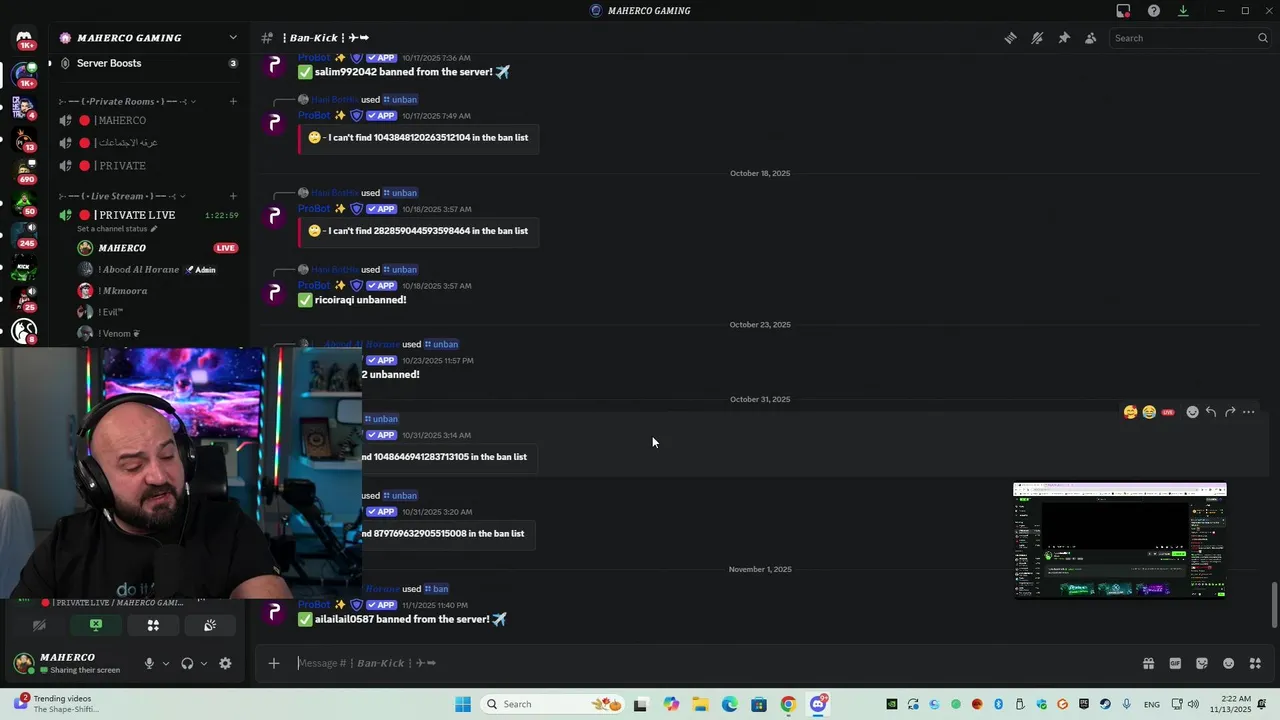
Task: Reply to hovered message arrow icon
Action: (x=1211, y=412)
